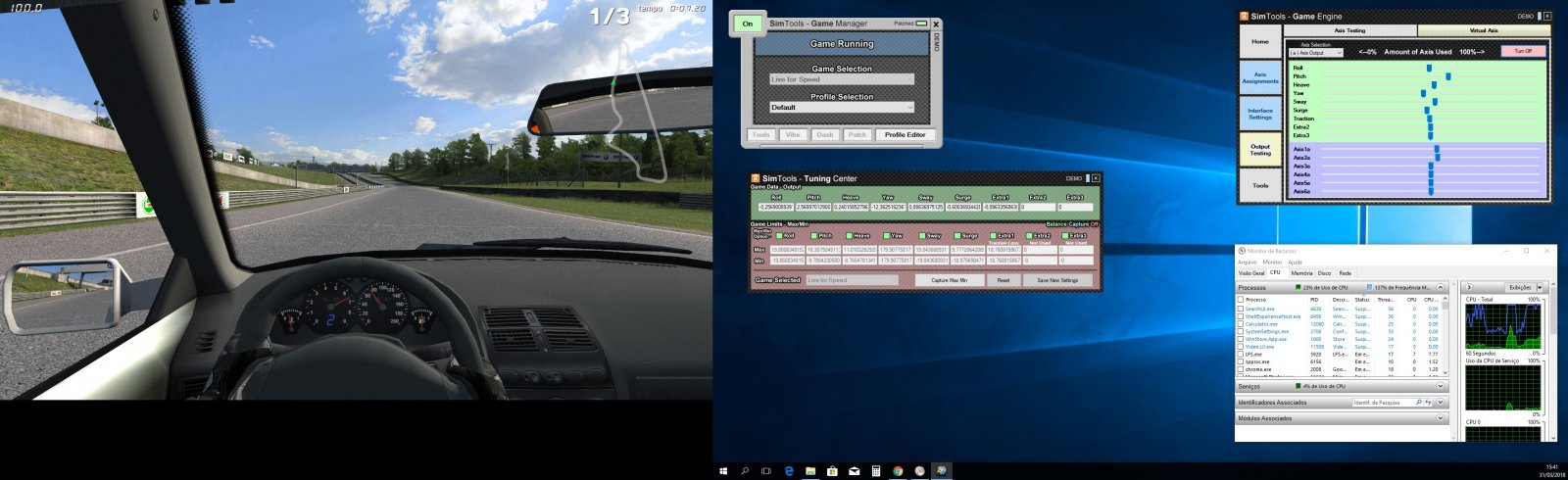Open the Monitor menu in Monitor de Recursos

coord(1272,263)
